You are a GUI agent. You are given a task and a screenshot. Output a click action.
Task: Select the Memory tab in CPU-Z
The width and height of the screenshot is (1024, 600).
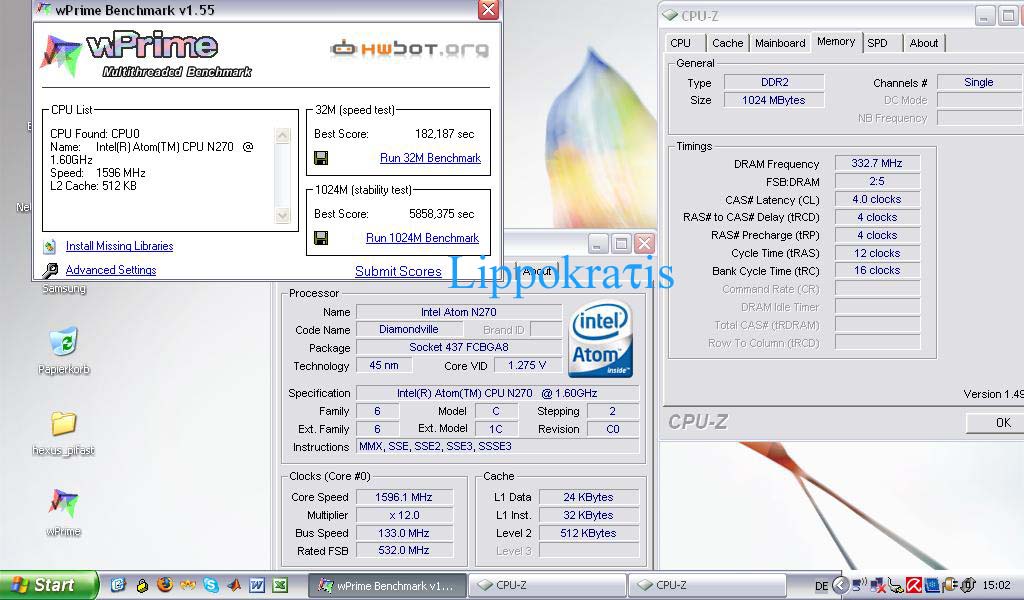click(x=836, y=42)
